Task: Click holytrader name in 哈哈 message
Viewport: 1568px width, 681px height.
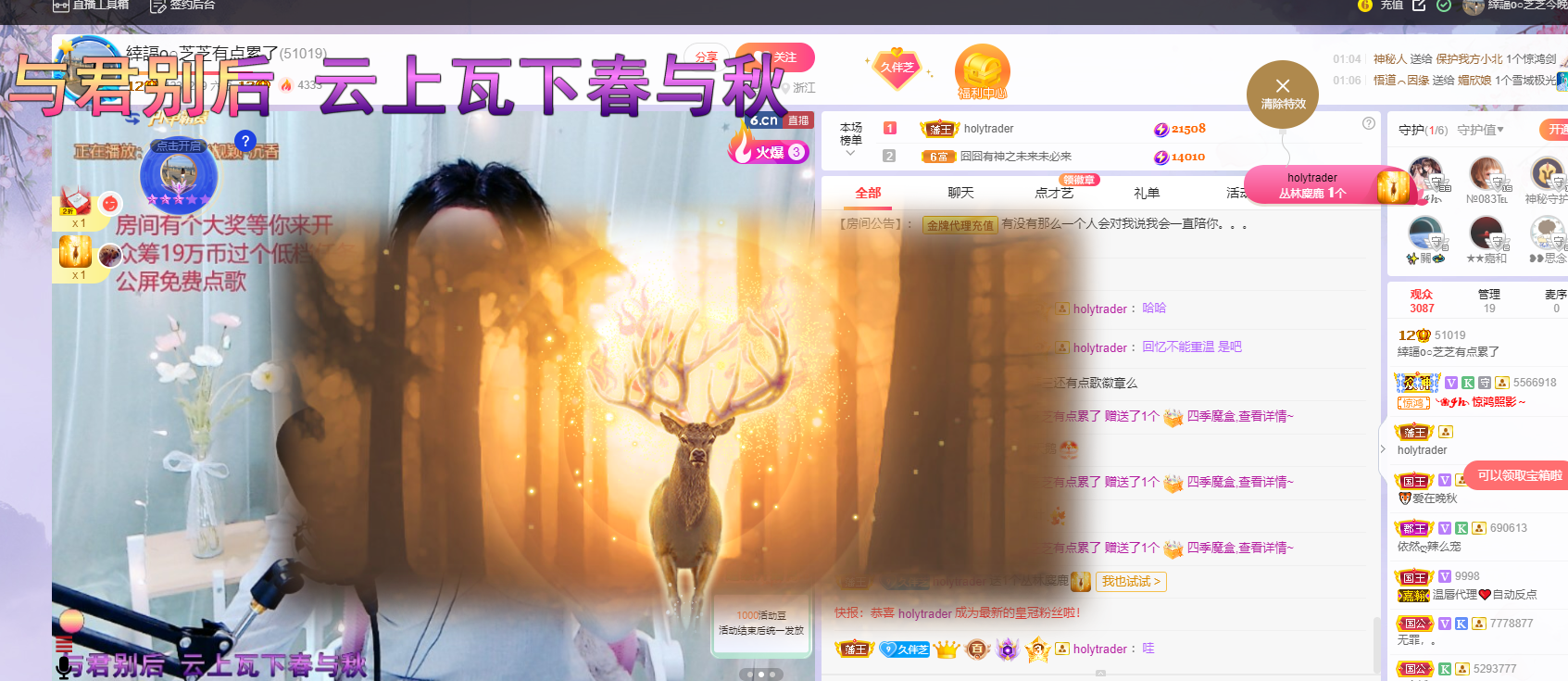Action: pyautogui.click(x=1099, y=309)
